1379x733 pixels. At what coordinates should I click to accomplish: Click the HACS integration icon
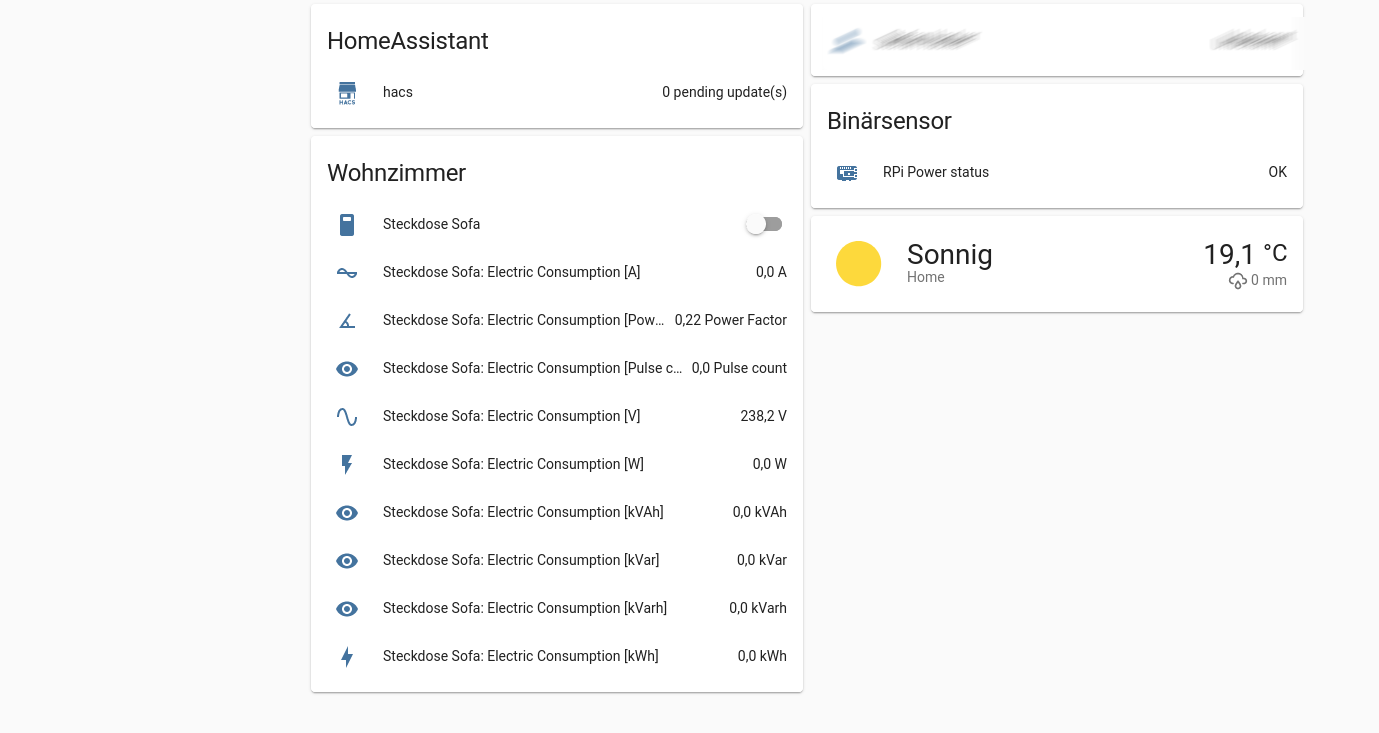tap(347, 92)
